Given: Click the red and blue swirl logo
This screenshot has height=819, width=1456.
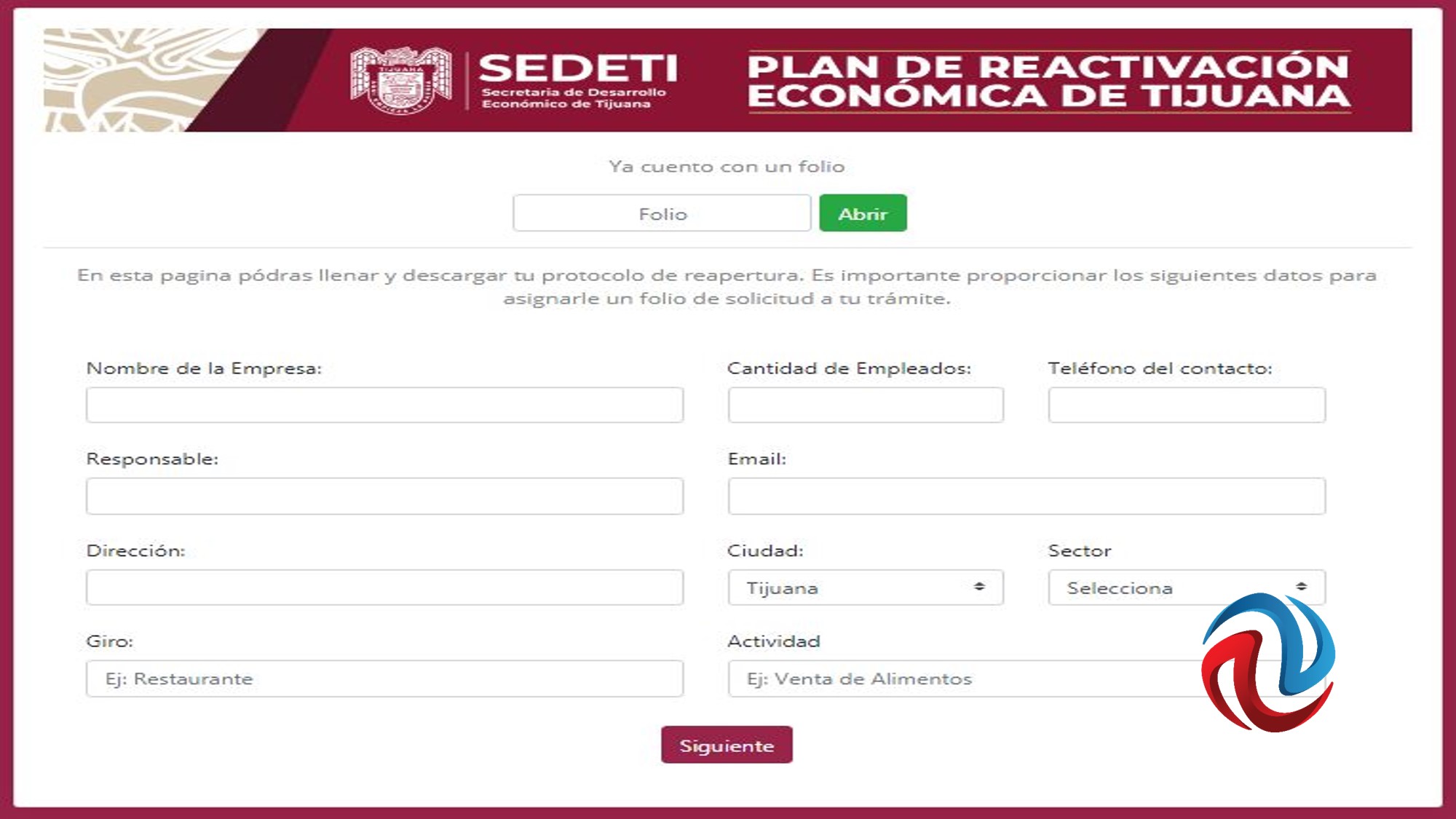Looking at the screenshot, I should tap(1267, 662).
